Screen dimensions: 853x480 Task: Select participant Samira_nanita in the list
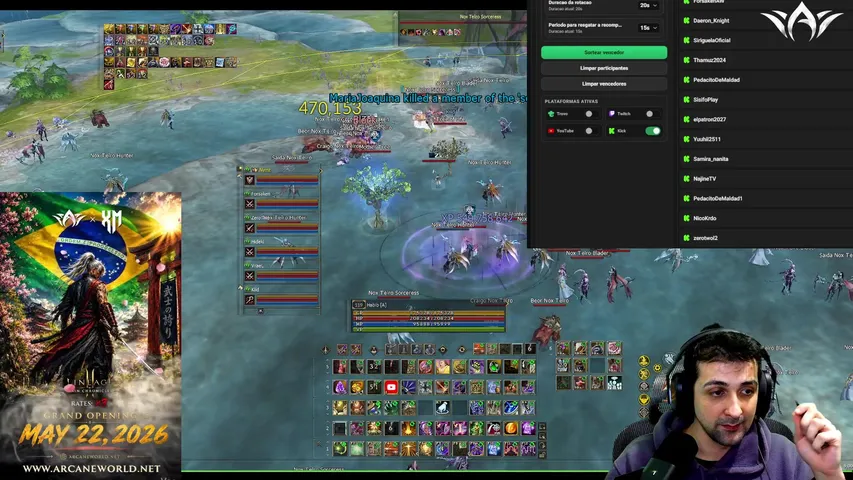[710, 159]
